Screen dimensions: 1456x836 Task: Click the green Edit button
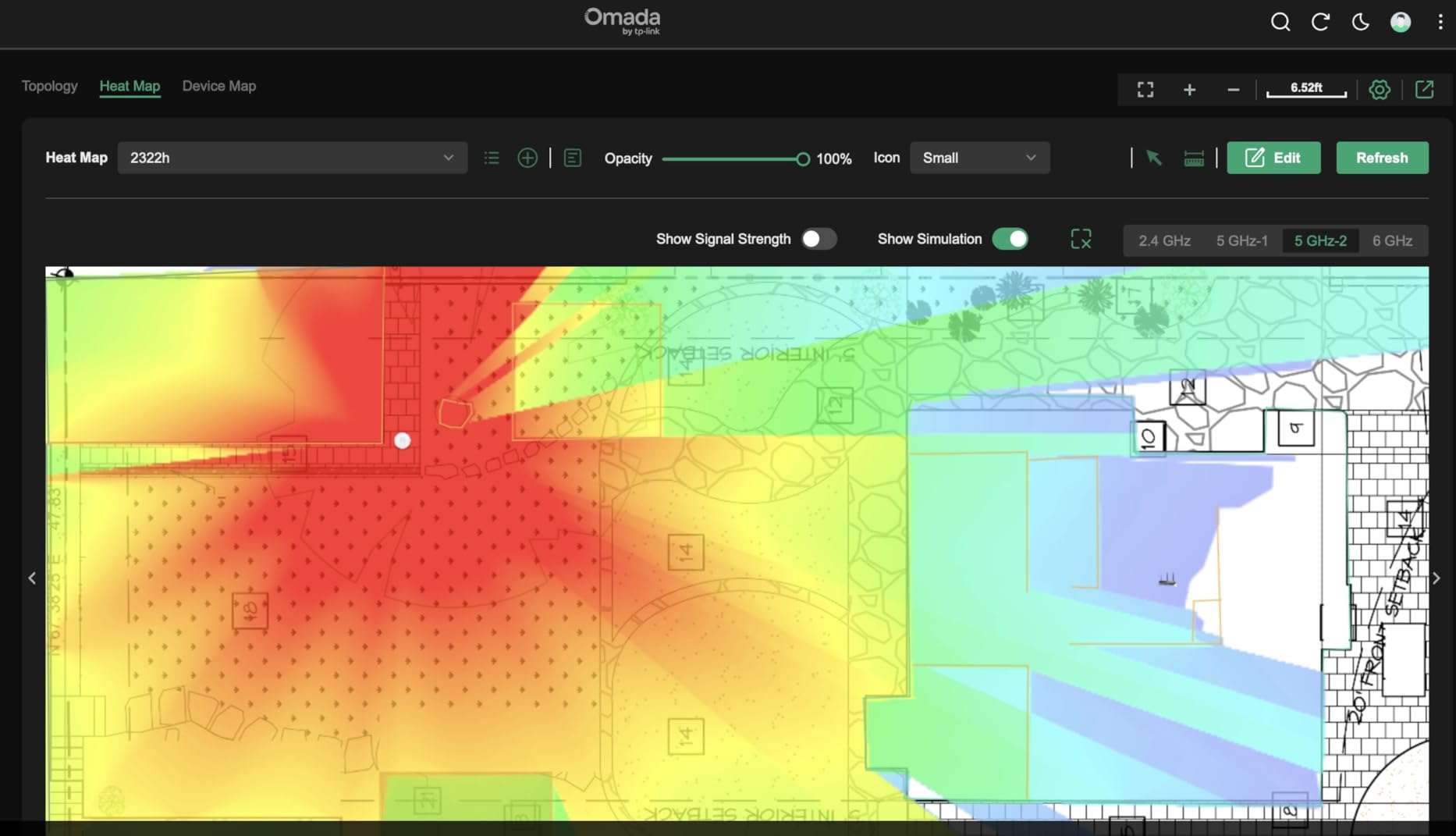tap(1273, 158)
